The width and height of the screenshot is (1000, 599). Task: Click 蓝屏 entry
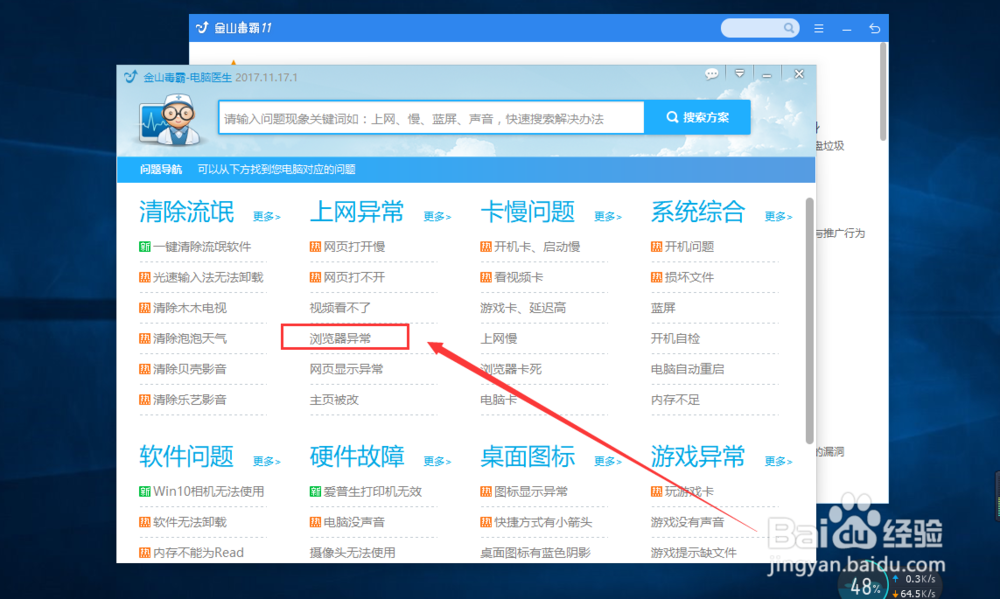663,308
